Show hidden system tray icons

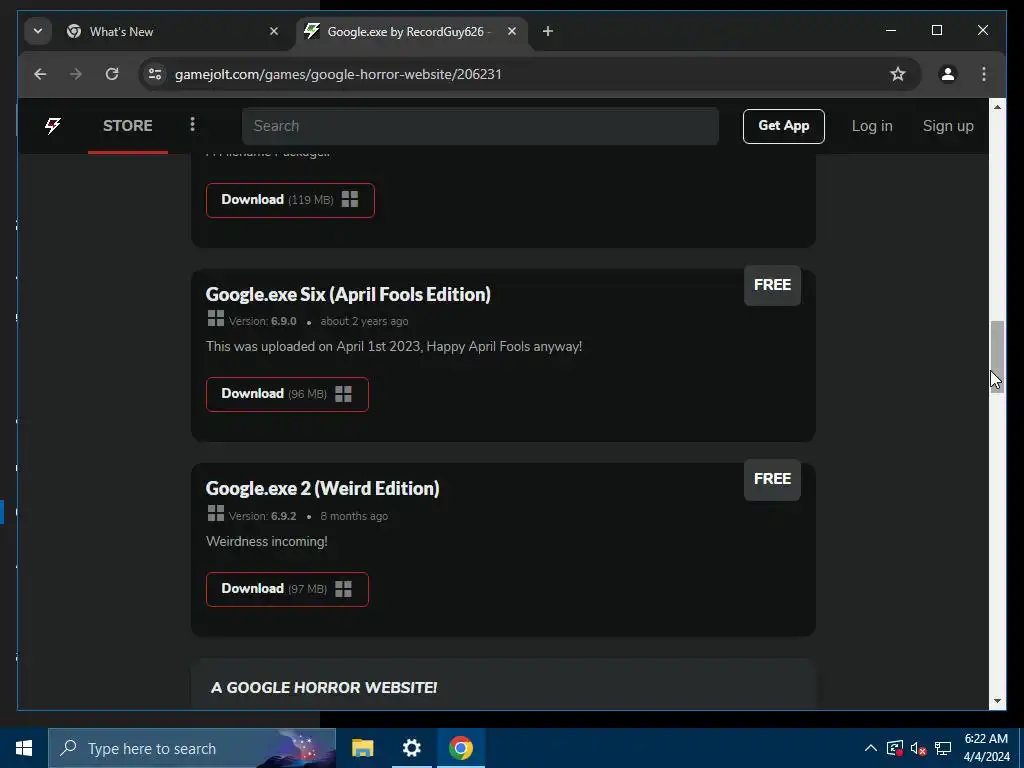pyautogui.click(x=871, y=748)
